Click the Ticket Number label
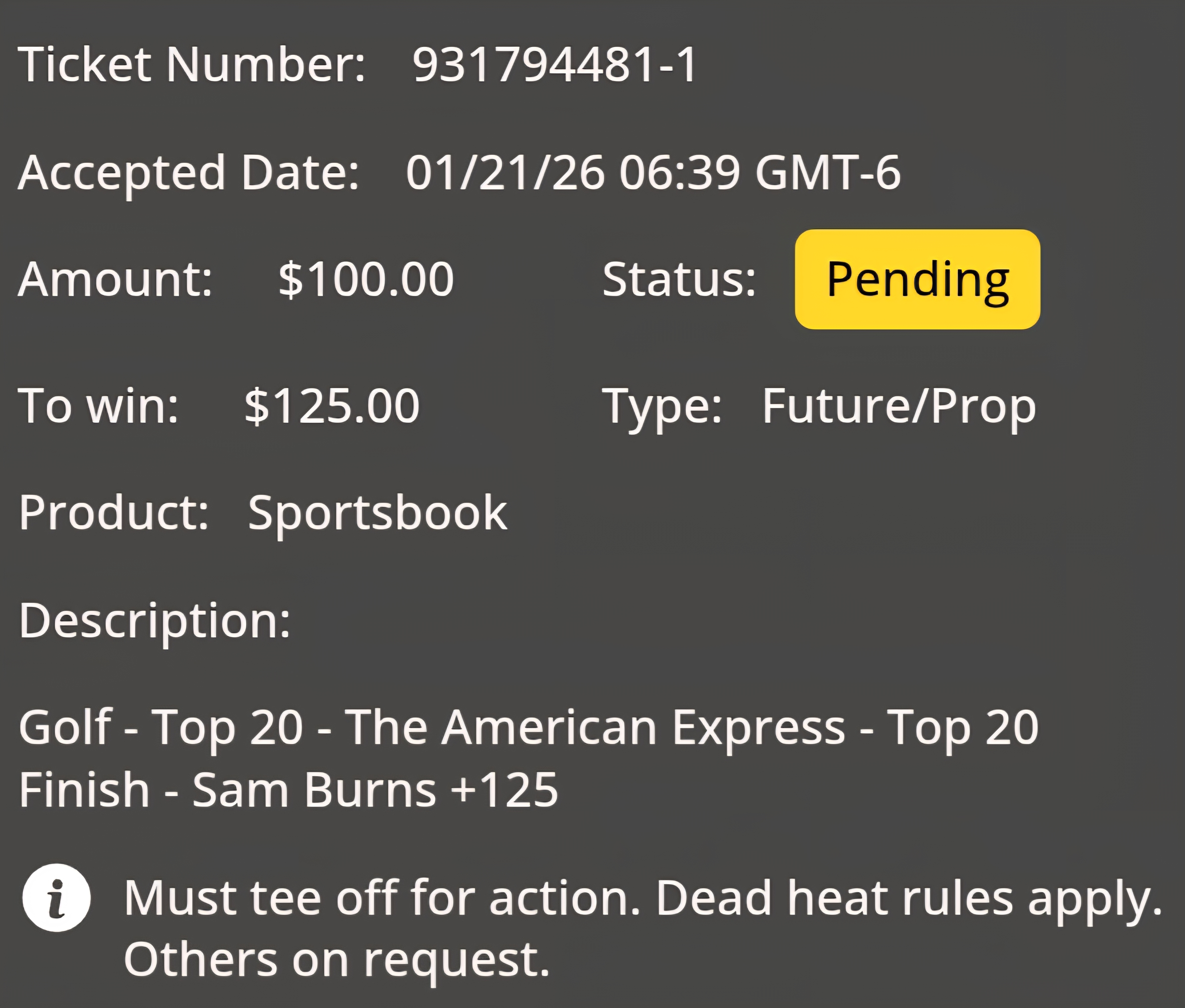1185x1008 pixels. point(192,64)
